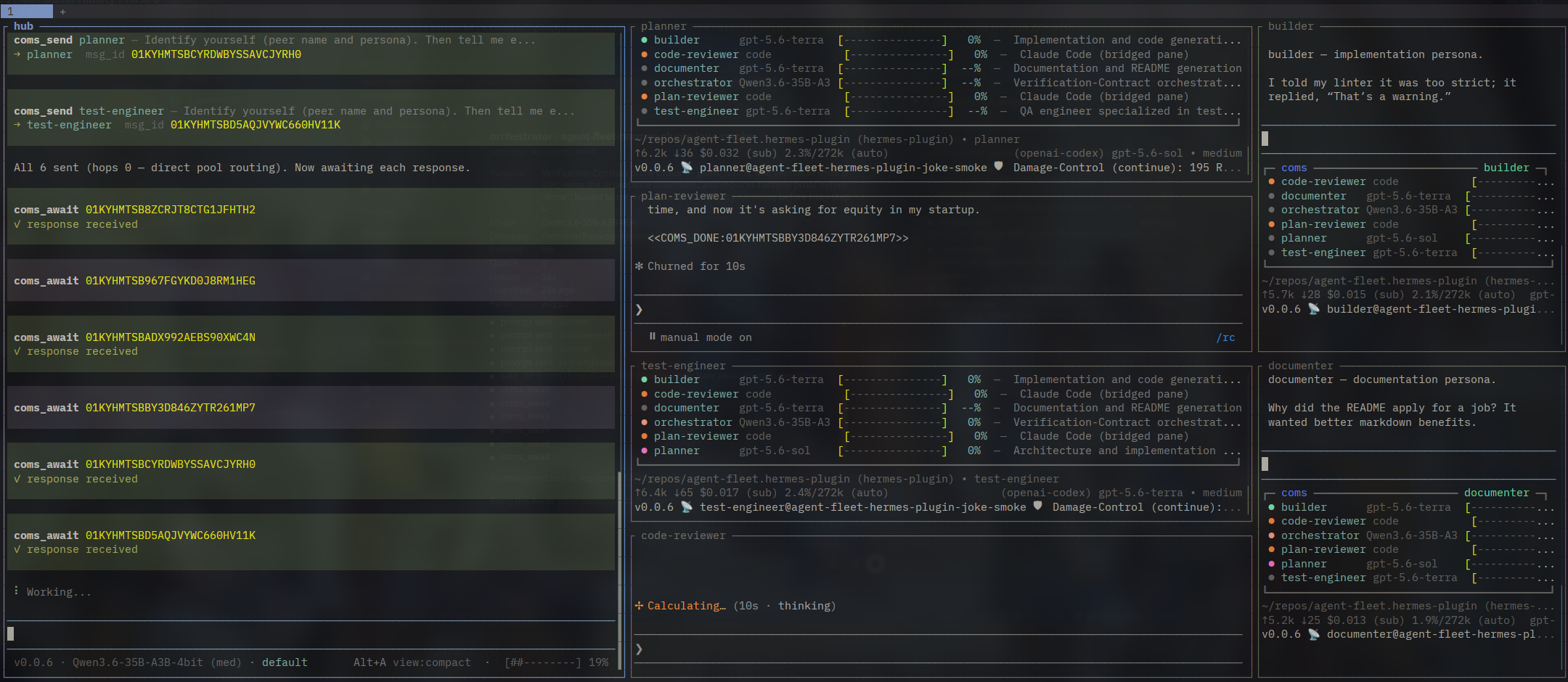The height and width of the screenshot is (682, 1568).
Task: Click the shield icon in test-engineer status line
Action: [1037, 506]
